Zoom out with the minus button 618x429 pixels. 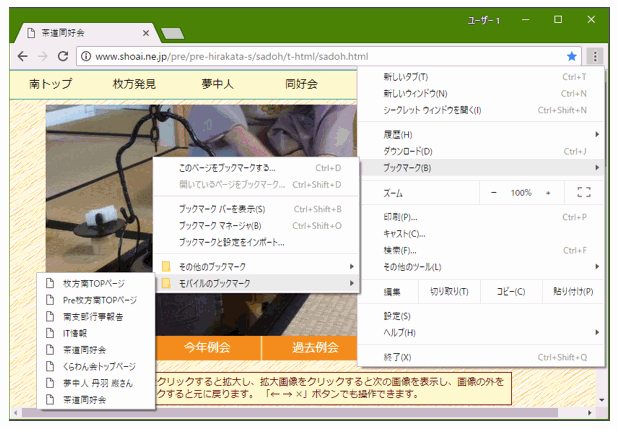(x=493, y=192)
